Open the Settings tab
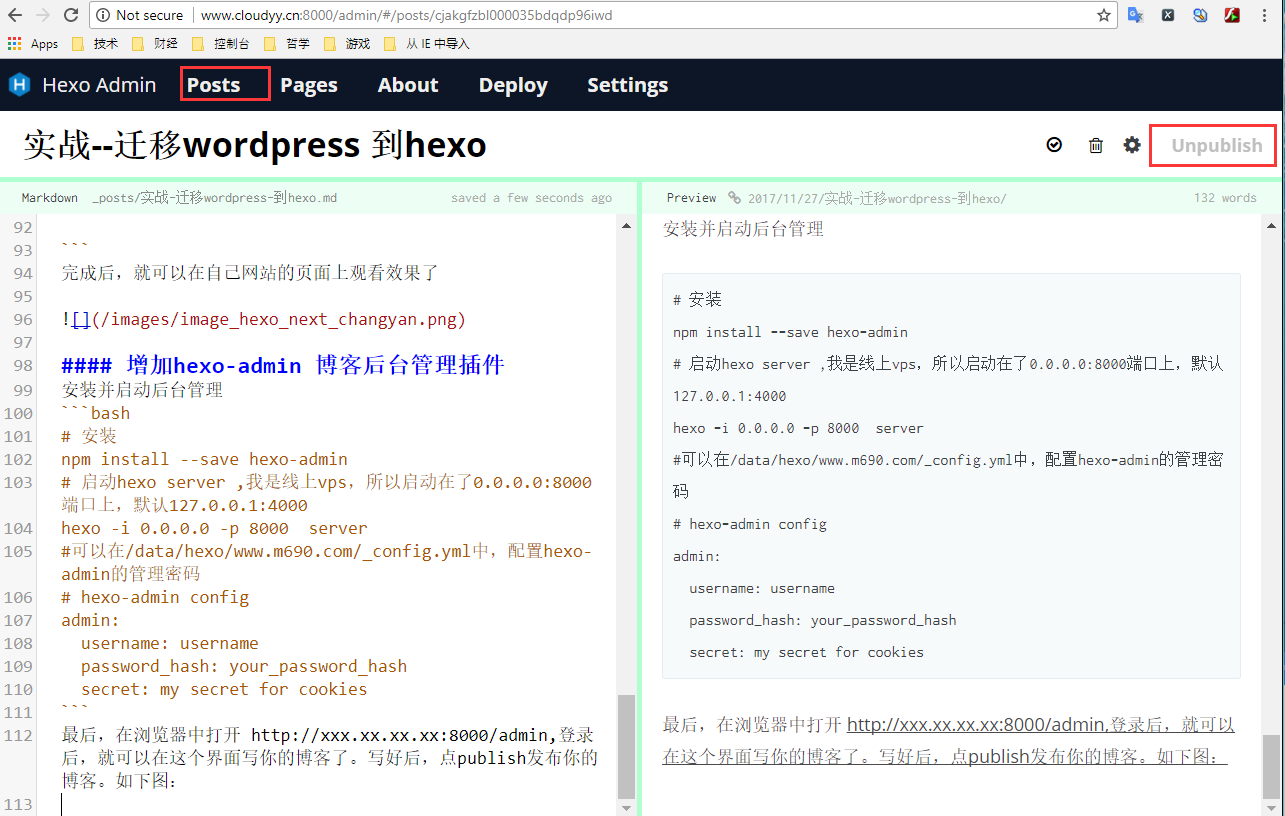 tap(628, 85)
